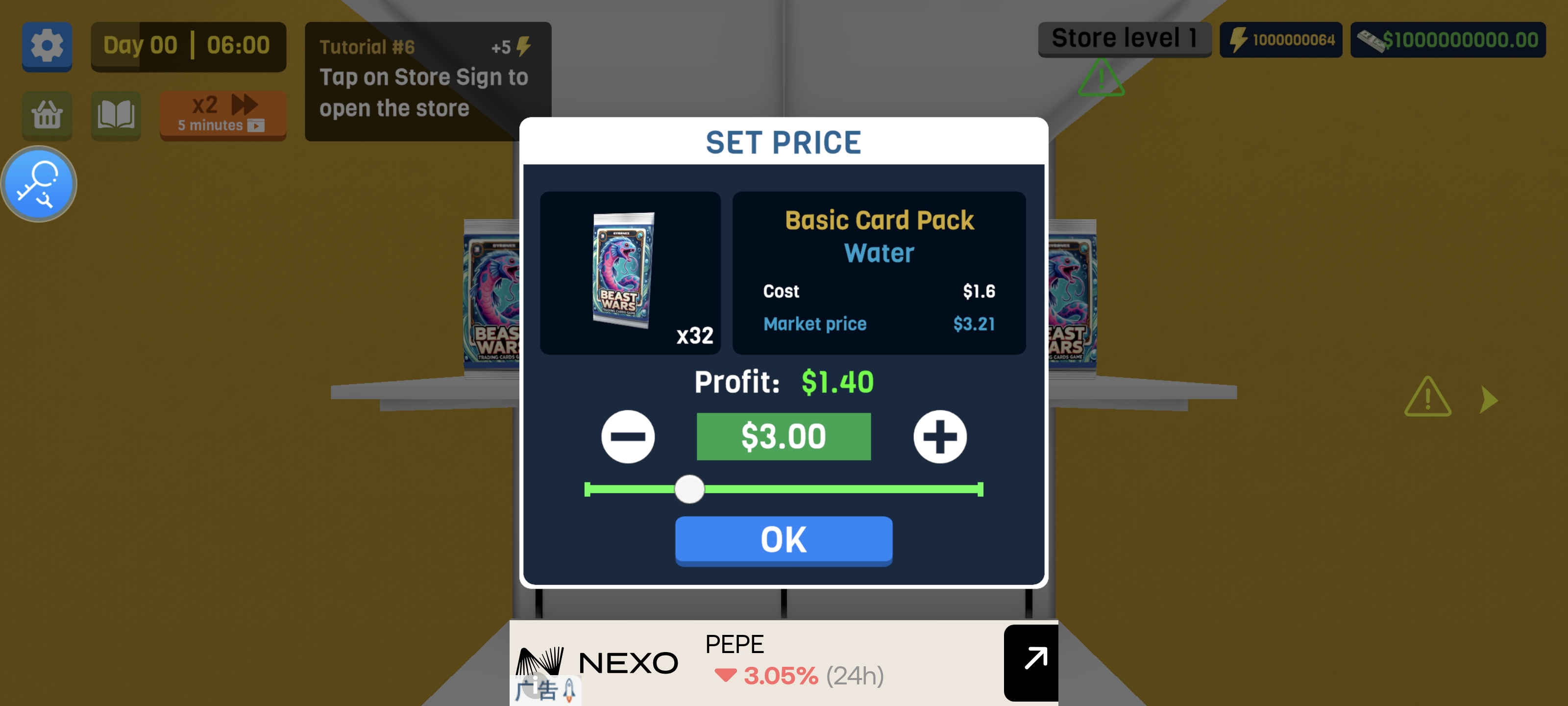Tap the cash balance display

[x=1447, y=40]
